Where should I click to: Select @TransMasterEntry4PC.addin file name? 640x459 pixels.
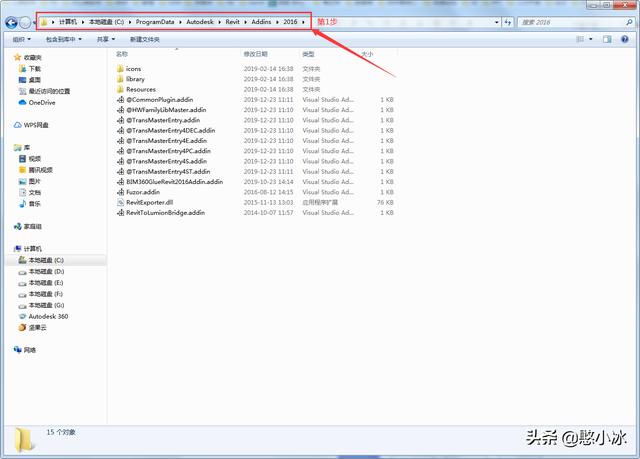pyautogui.click(x=169, y=151)
